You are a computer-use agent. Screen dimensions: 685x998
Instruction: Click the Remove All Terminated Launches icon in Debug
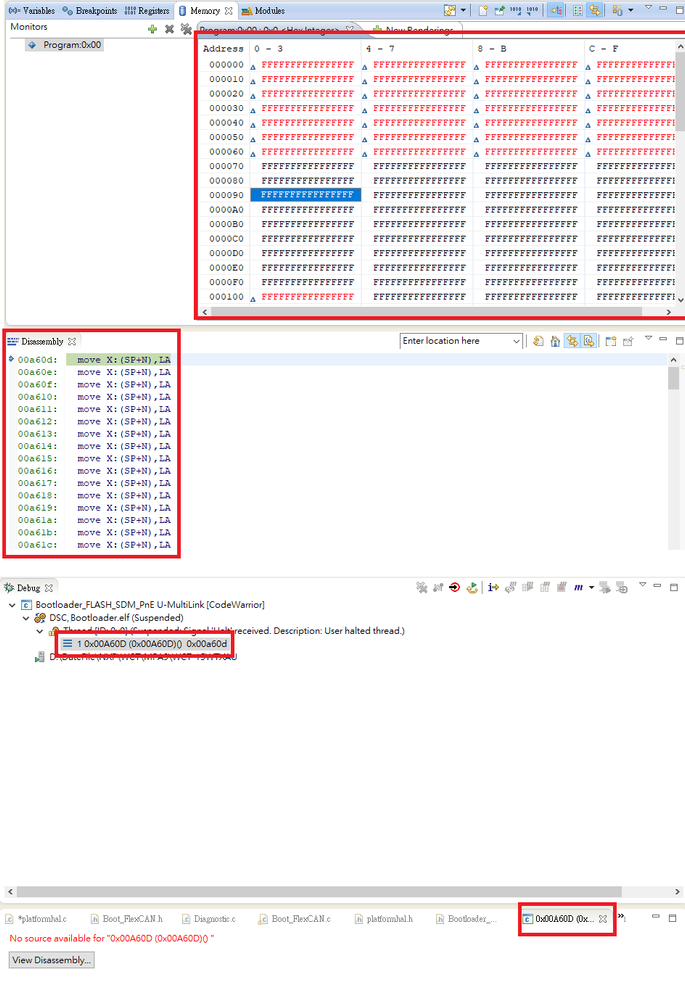click(x=421, y=587)
